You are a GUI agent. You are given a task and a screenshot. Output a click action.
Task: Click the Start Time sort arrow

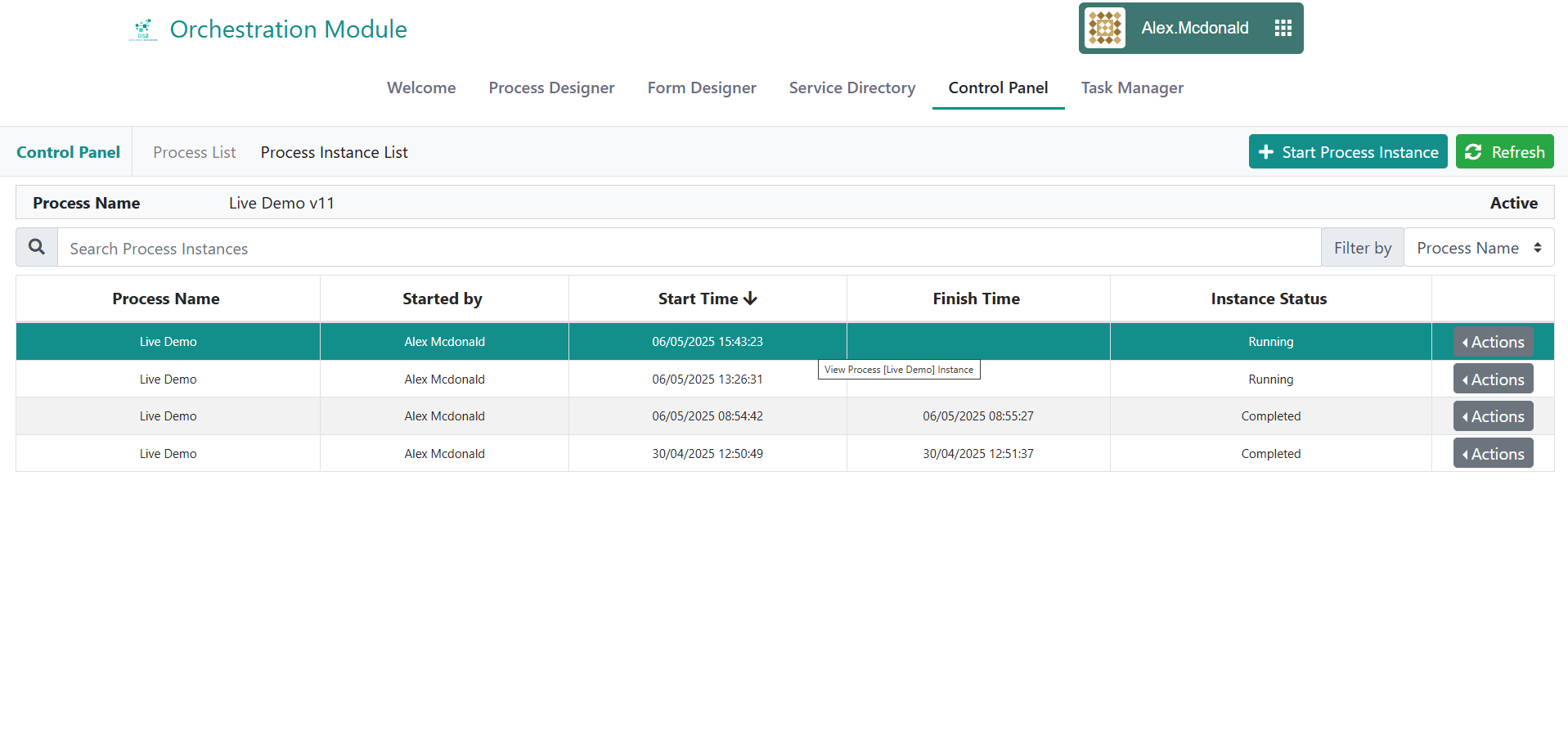coord(750,299)
